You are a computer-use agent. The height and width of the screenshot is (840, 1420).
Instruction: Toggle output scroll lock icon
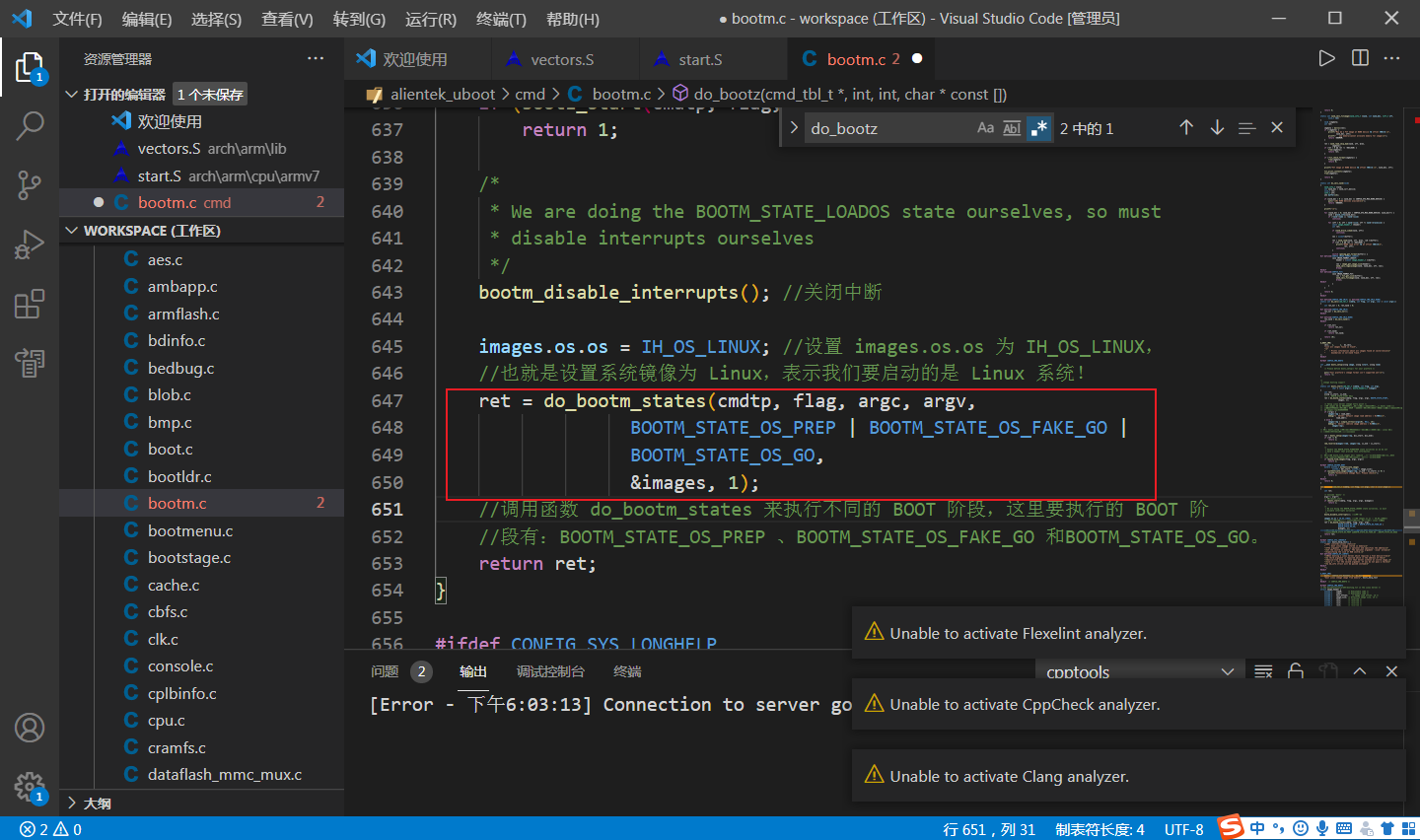[x=1296, y=671]
